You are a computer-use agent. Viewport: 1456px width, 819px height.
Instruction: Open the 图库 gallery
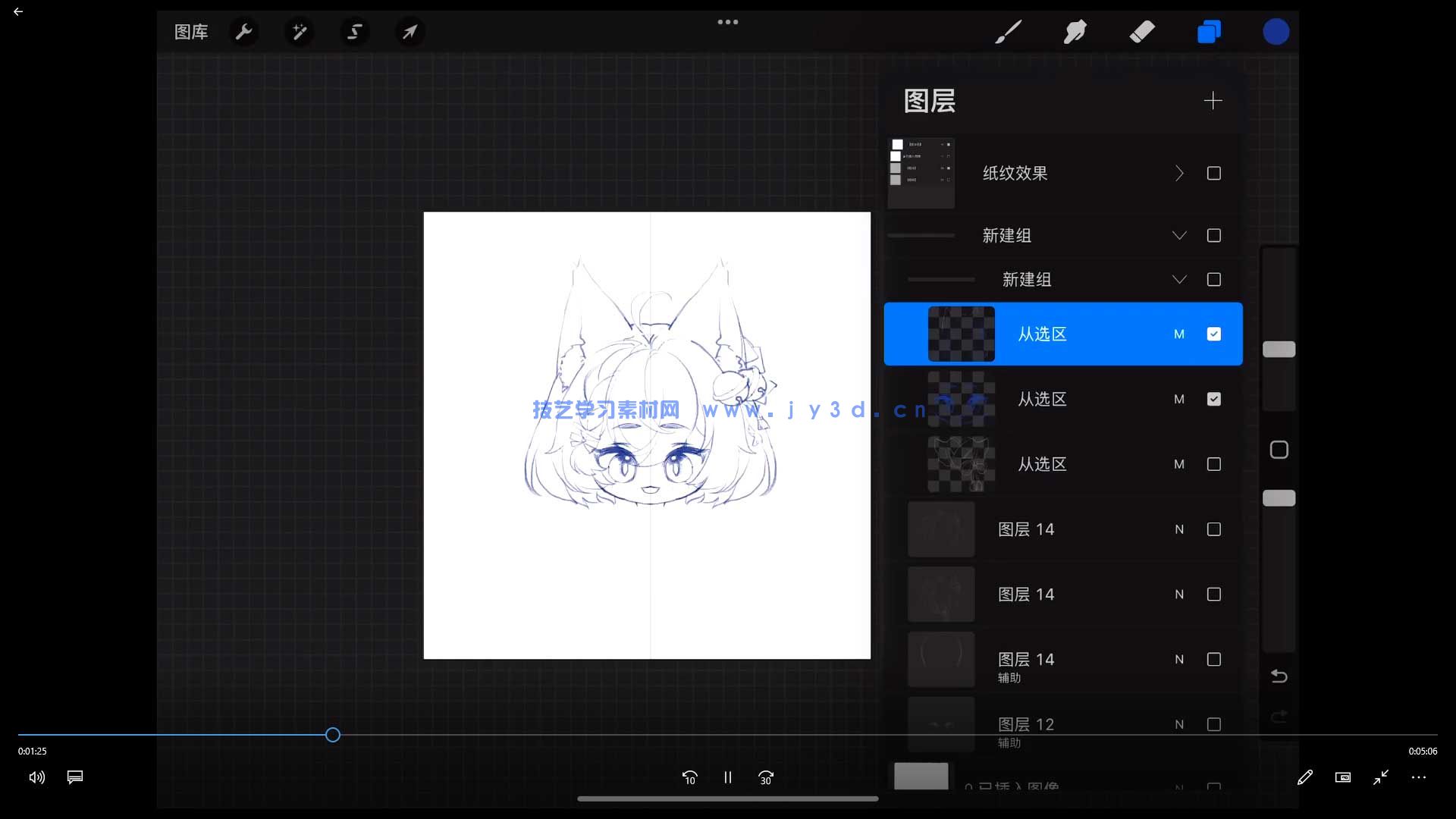tap(190, 32)
